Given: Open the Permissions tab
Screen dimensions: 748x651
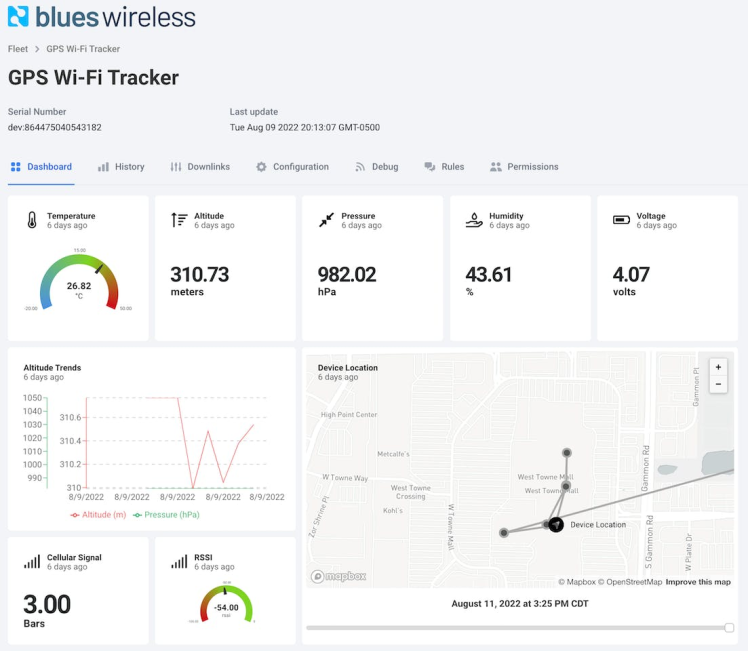Looking at the screenshot, I should [524, 166].
